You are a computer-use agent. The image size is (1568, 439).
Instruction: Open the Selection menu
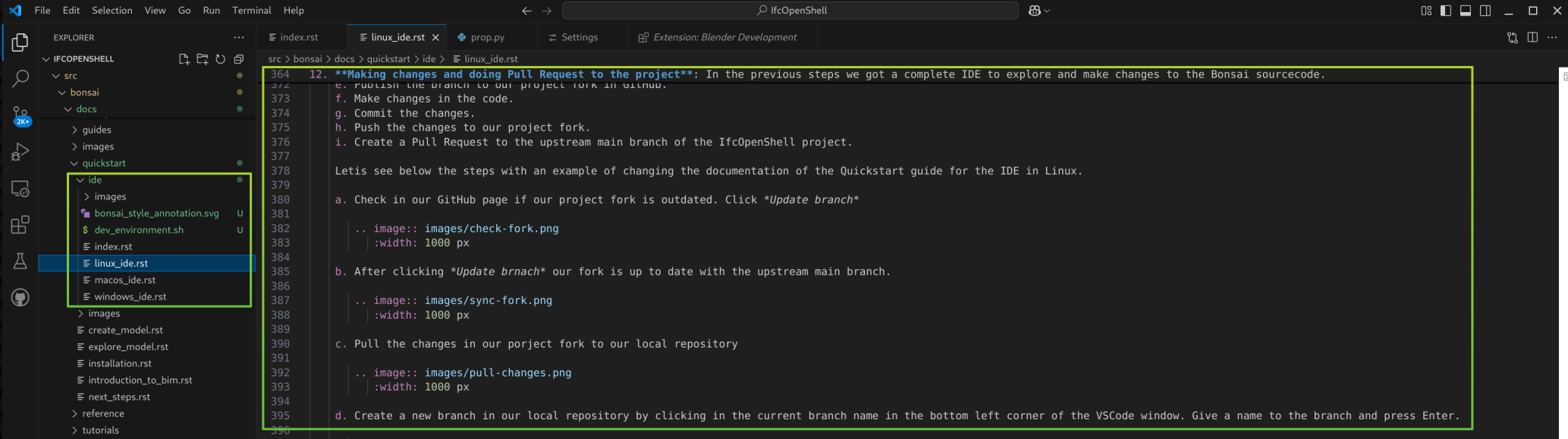pos(112,11)
